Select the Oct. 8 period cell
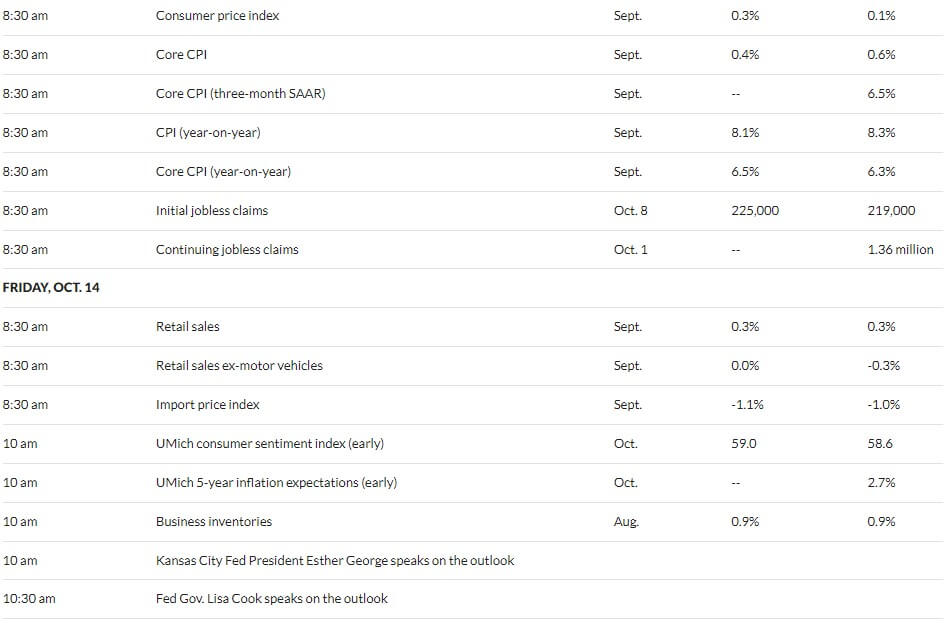Viewport: 946px width, 623px height. (630, 210)
